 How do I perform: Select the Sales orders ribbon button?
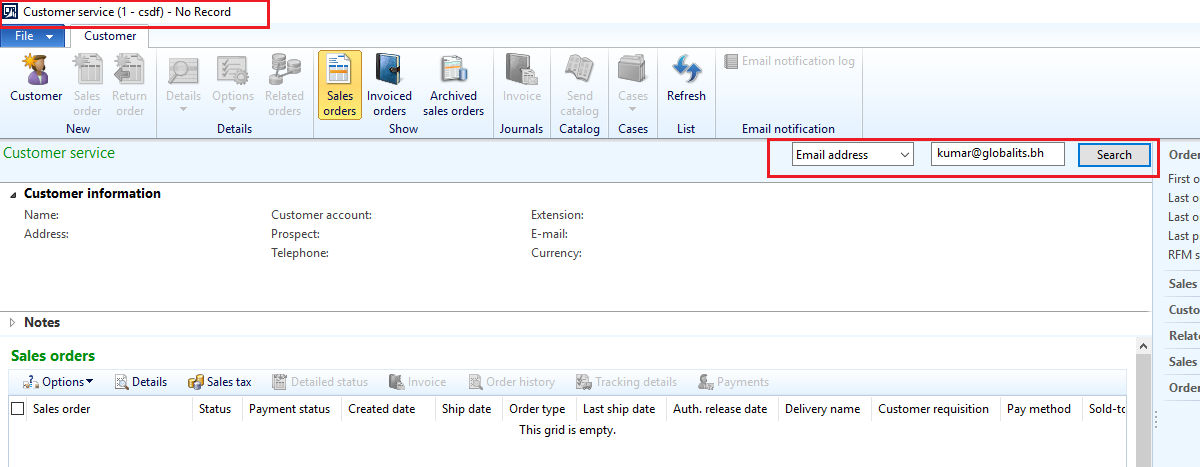(x=340, y=85)
